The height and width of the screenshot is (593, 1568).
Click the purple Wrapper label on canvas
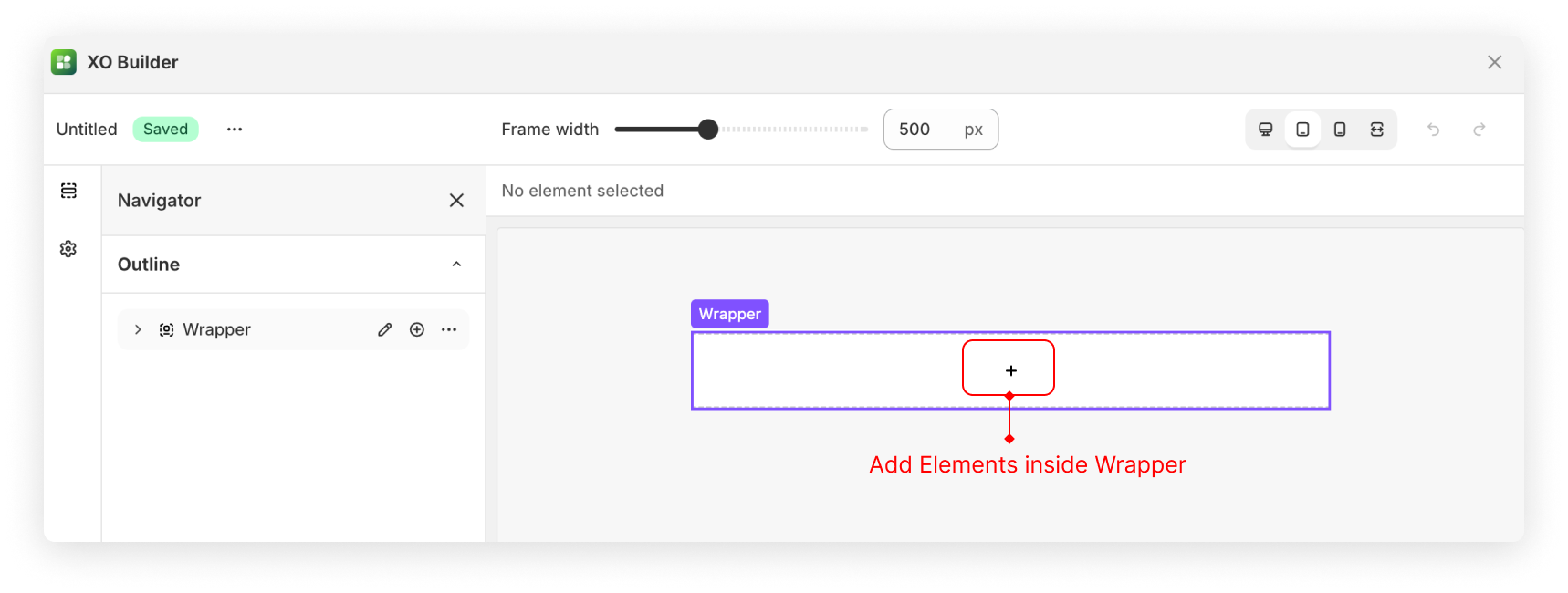pos(729,314)
